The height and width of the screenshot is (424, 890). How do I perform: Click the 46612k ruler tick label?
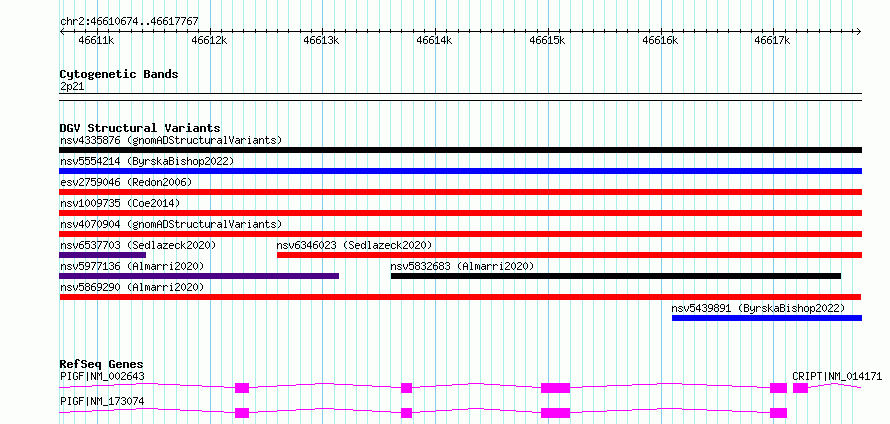(x=209, y=40)
